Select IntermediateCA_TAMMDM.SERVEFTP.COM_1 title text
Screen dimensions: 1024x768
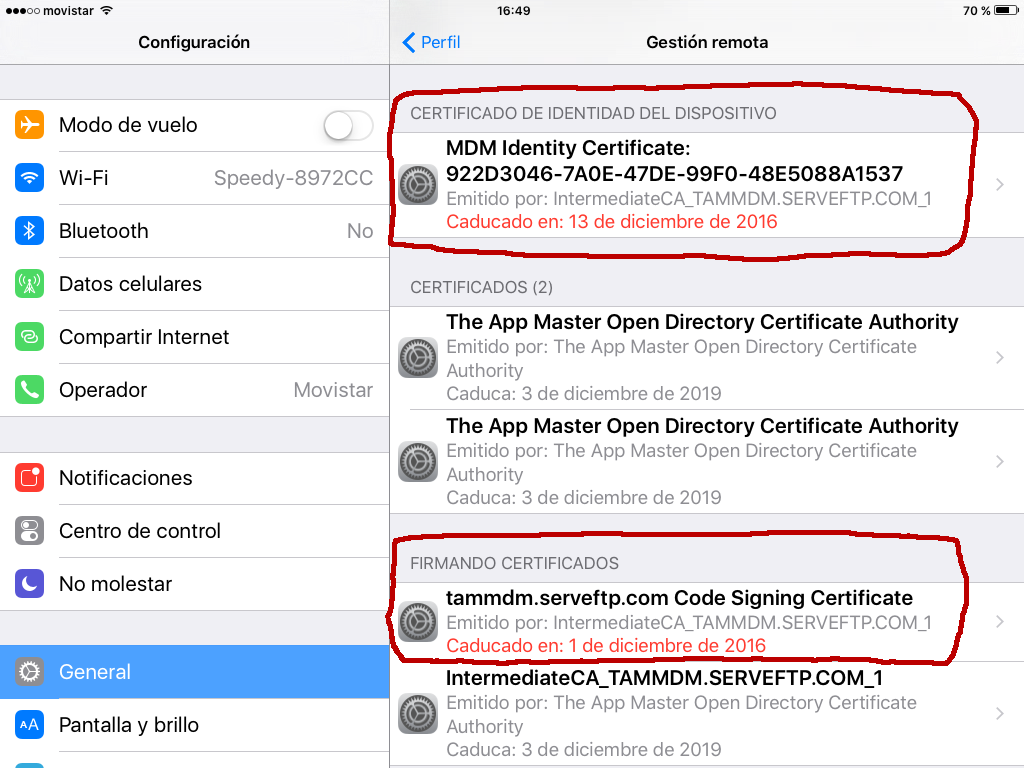coord(664,678)
